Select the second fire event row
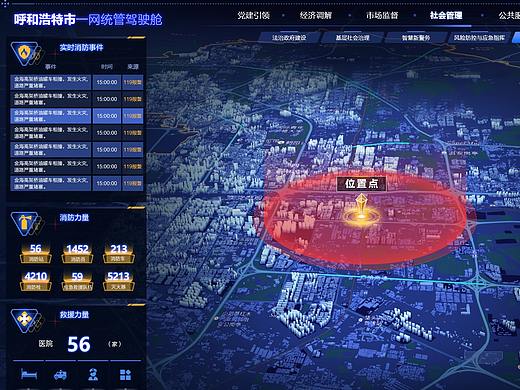This screenshot has height=390, width=520. pyautogui.click(x=77, y=99)
